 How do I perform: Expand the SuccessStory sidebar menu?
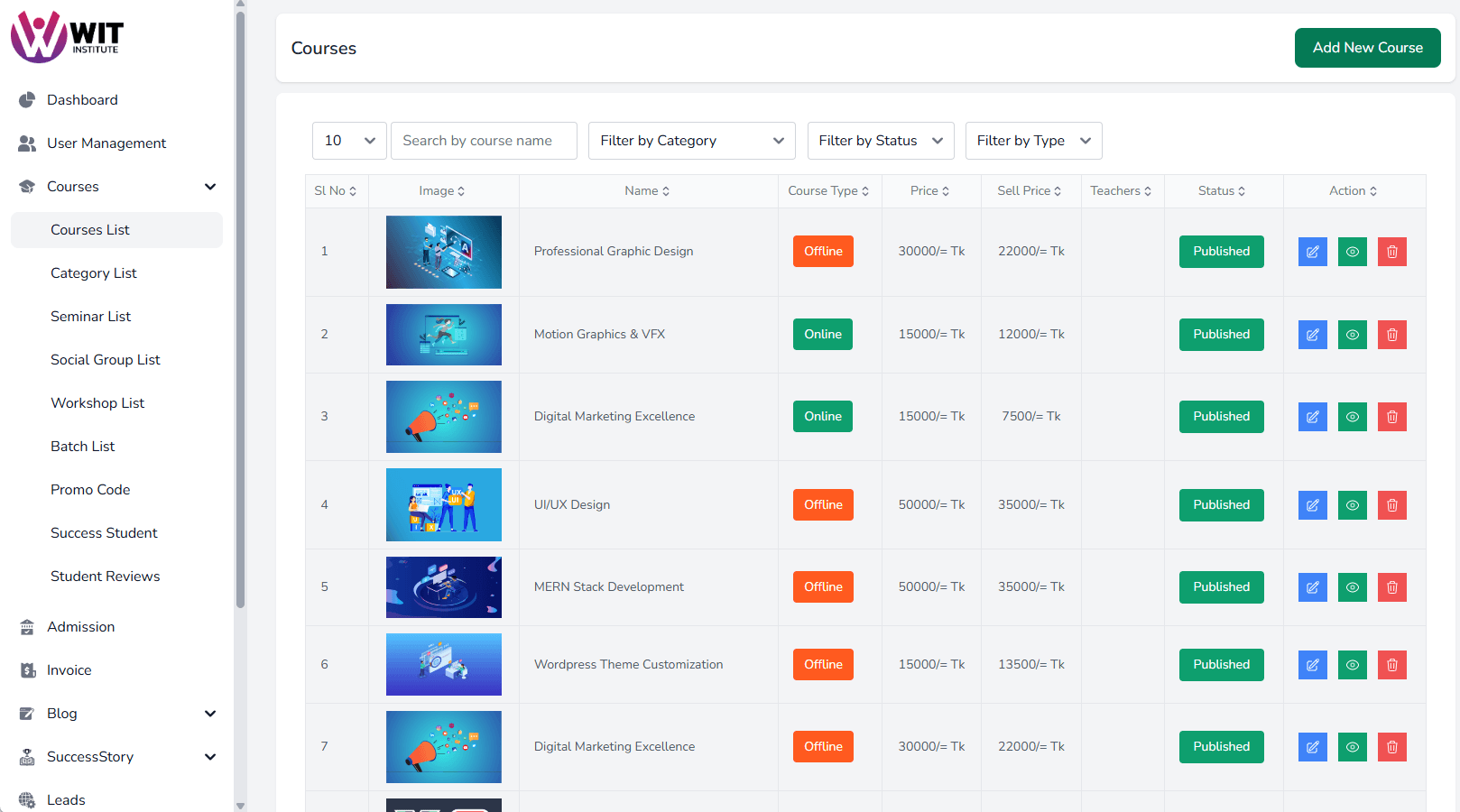click(x=116, y=757)
